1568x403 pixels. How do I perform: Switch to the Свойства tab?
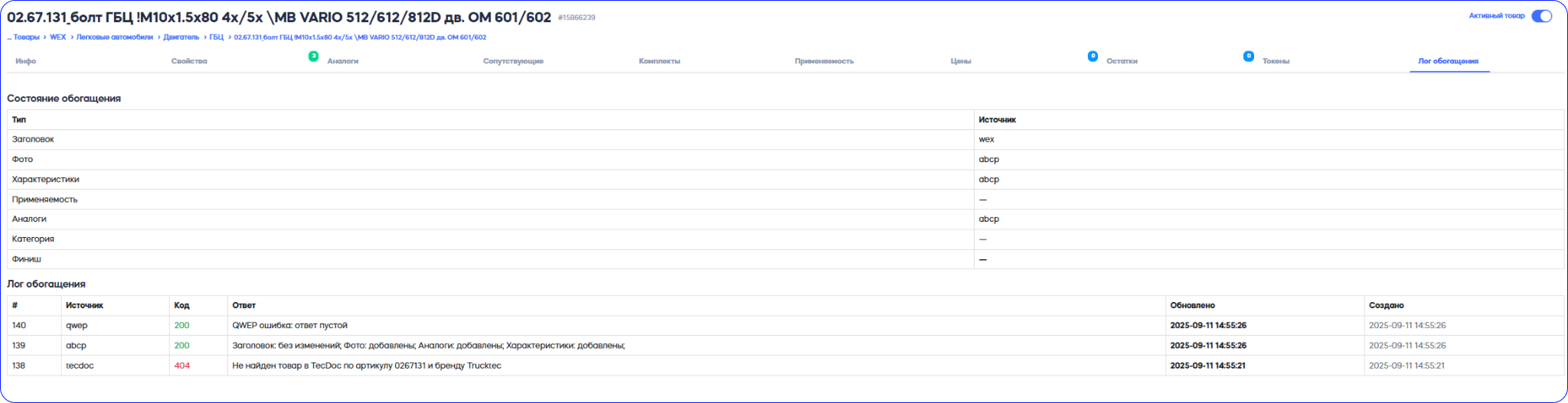(189, 61)
